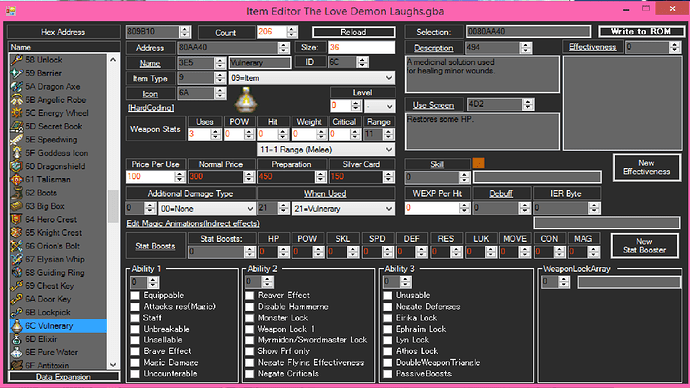Click the Reload button
The image size is (690, 388).
pyautogui.click(x=353, y=32)
